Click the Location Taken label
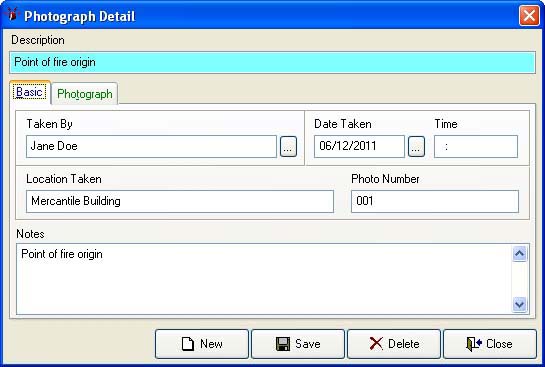The height and width of the screenshot is (367, 545). [64, 179]
